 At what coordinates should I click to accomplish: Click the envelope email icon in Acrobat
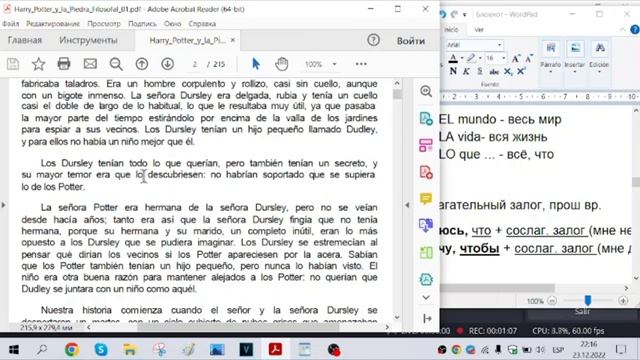coord(90,64)
